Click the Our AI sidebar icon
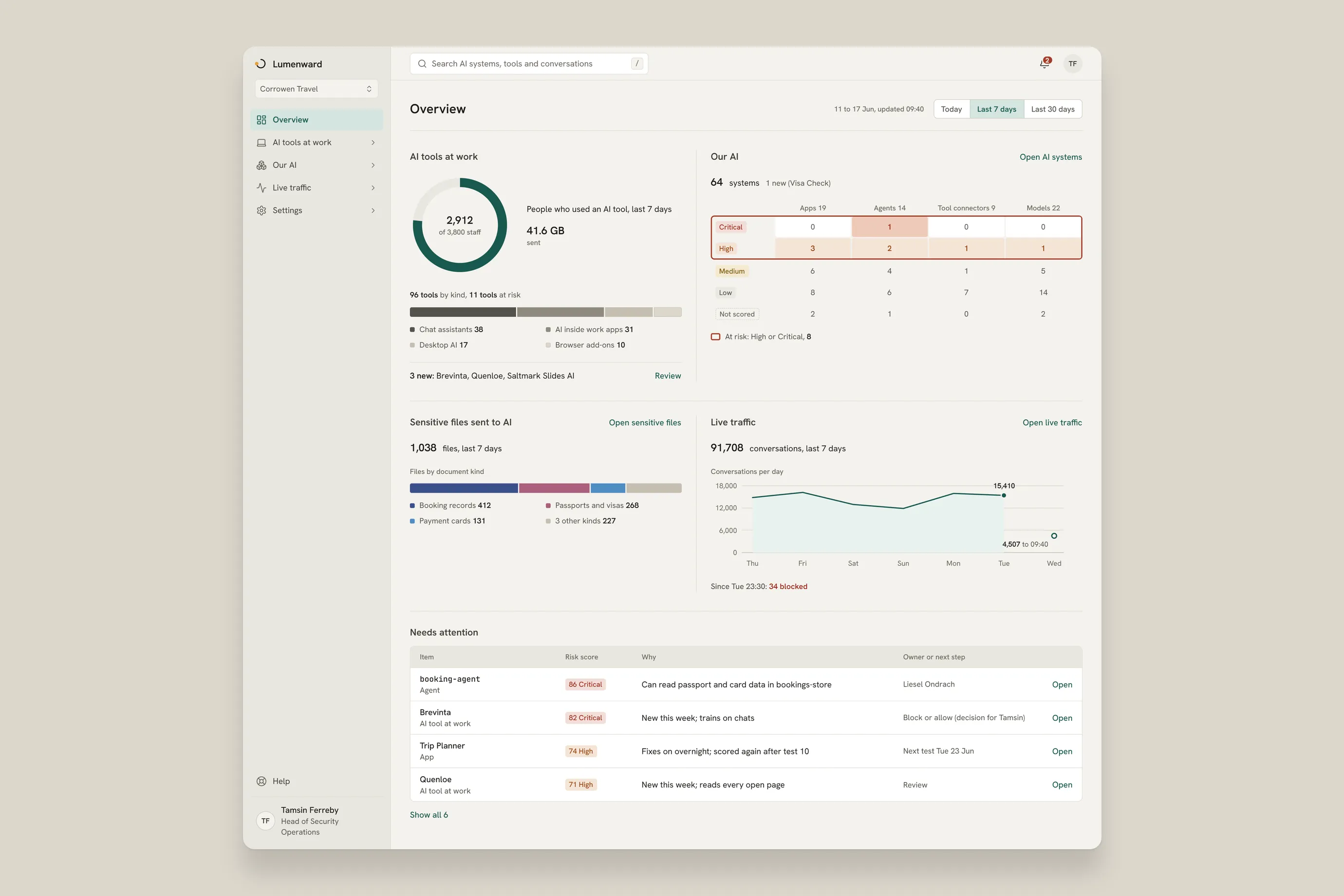Screen dimensions: 1344x896 click(x=261, y=165)
